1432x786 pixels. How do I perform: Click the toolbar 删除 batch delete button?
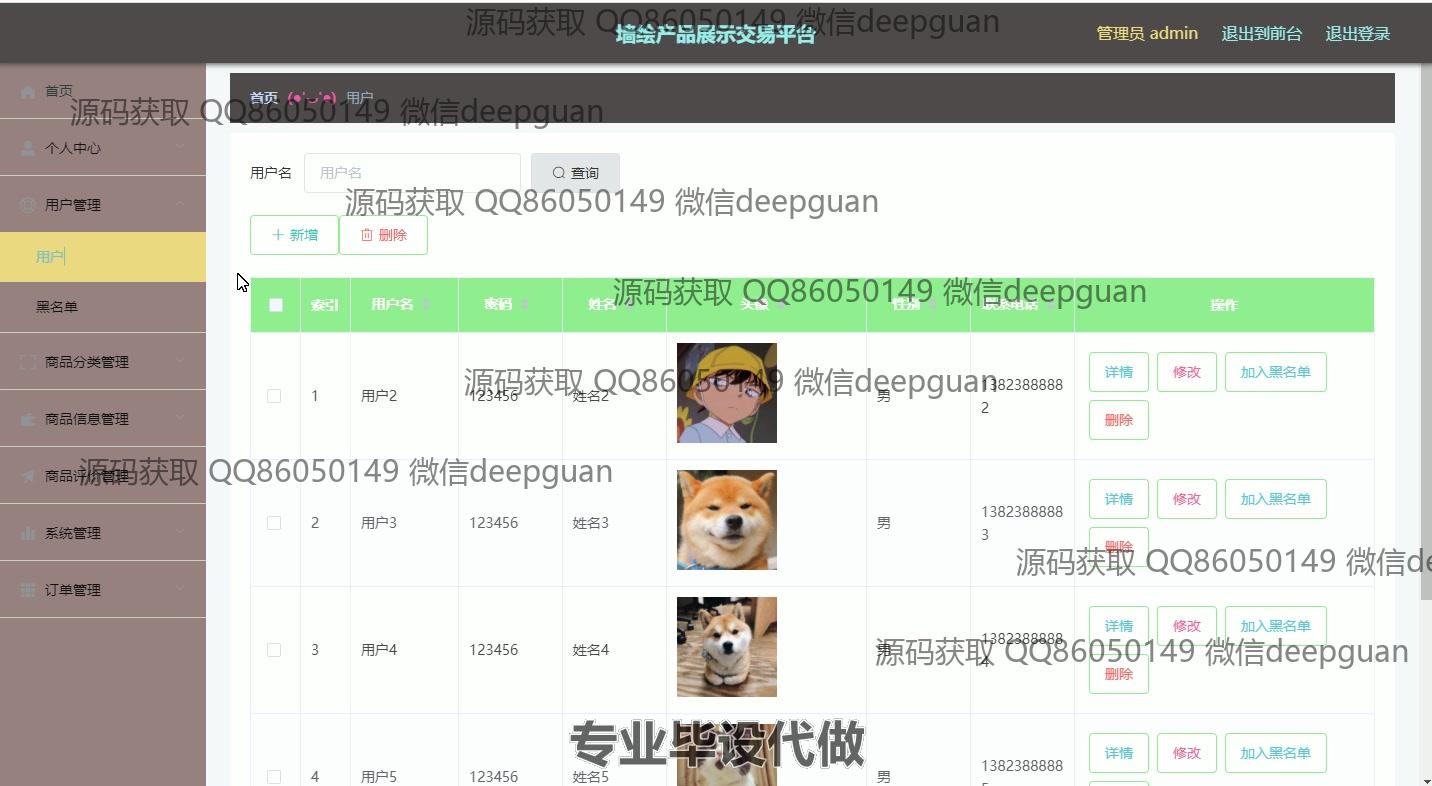click(x=383, y=235)
